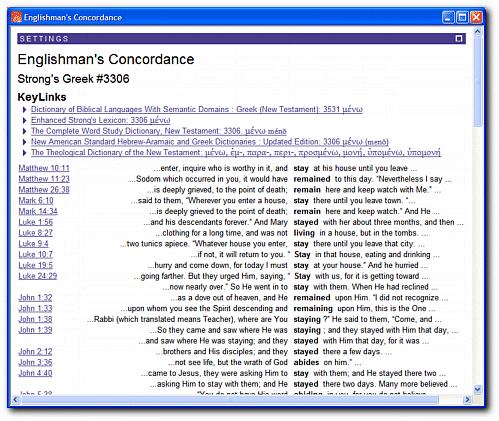This screenshot has height=421, width=499.
Task: Click the horizontal scrollbar right arrow
Action: tap(468, 399)
